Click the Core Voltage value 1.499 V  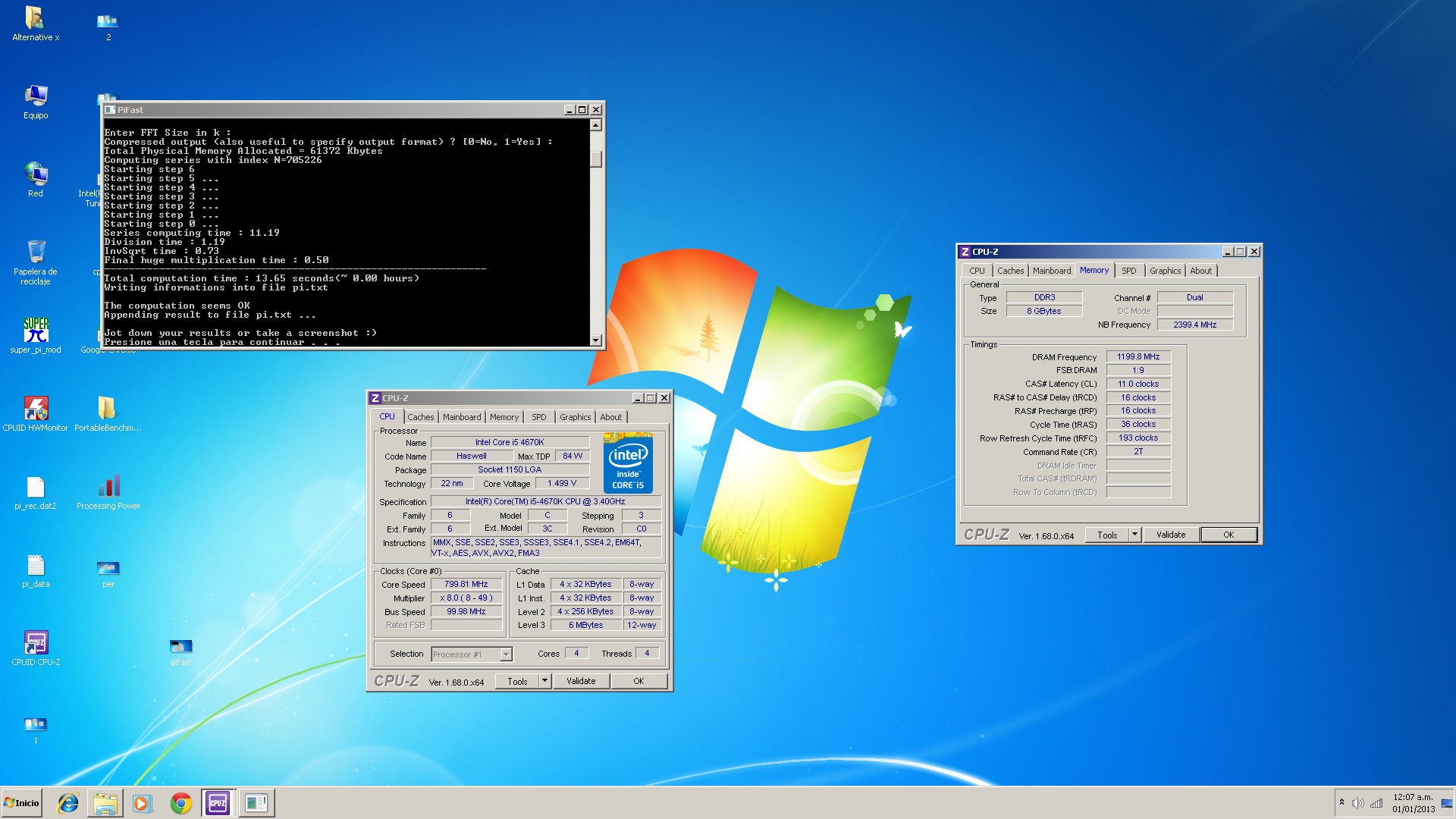coord(562,483)
